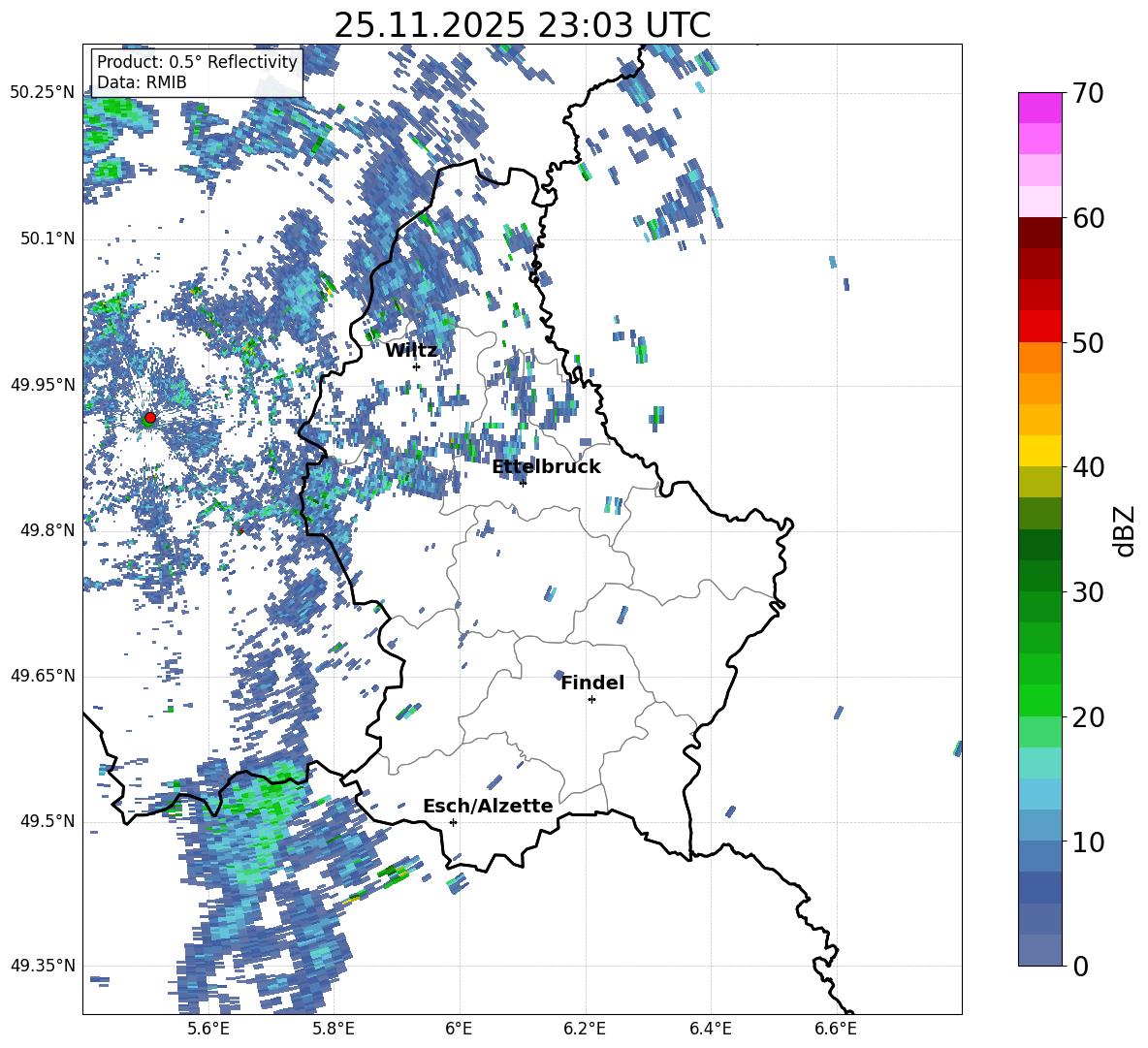
Task: Click the 50 label on the colorbar
Action: pos(1088,342)
